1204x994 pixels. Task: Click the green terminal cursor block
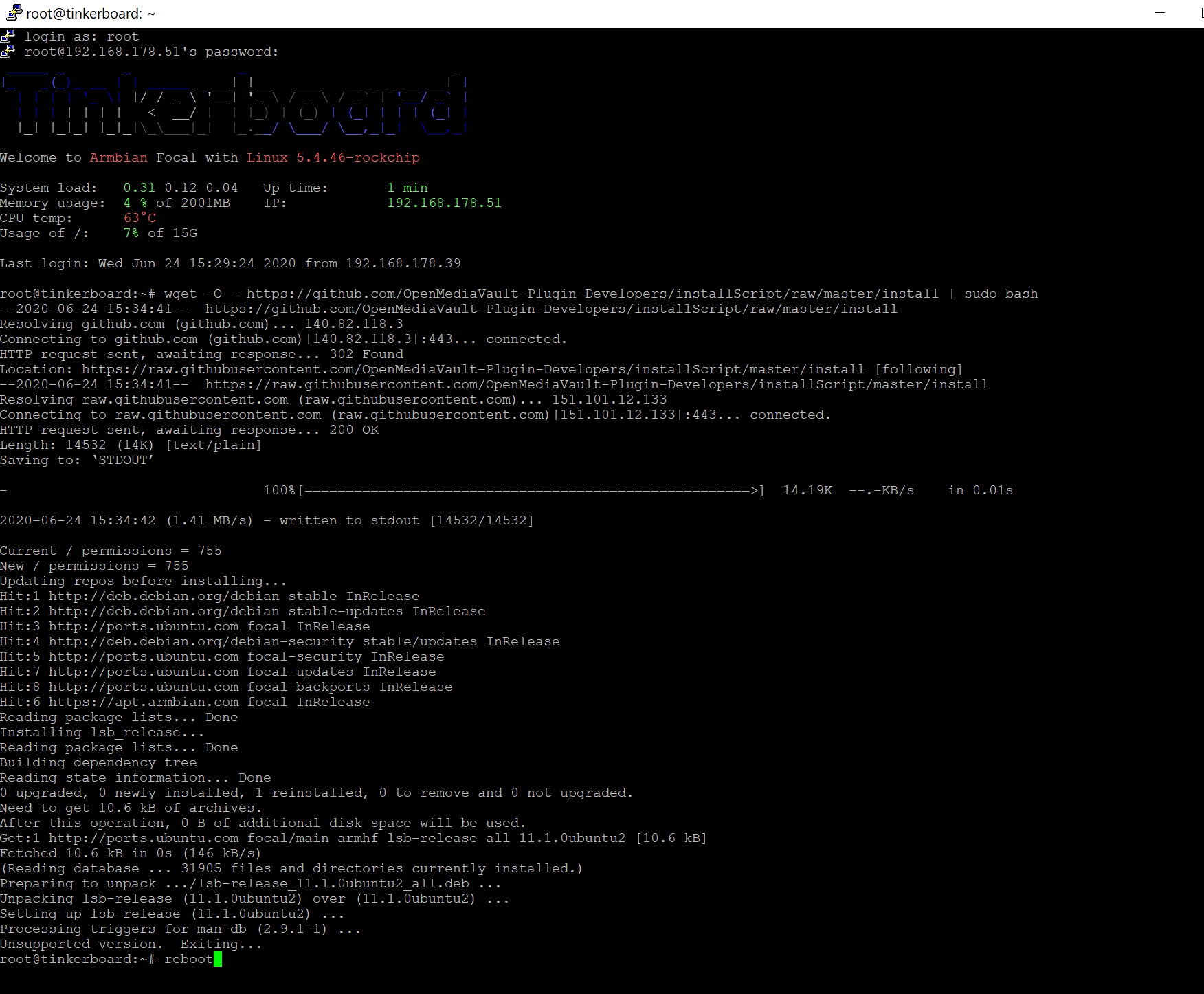pos(218,959)
